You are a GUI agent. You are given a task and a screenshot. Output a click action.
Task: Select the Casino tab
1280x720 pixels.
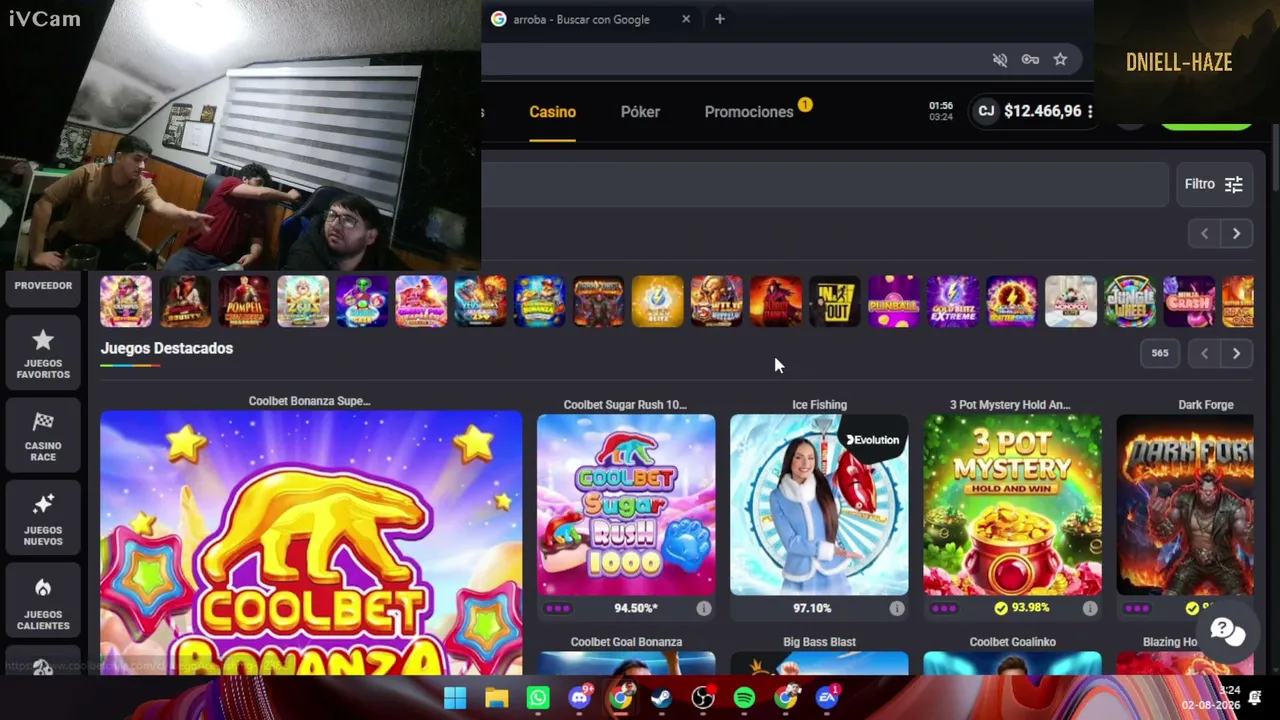click(x=552, y=112)
